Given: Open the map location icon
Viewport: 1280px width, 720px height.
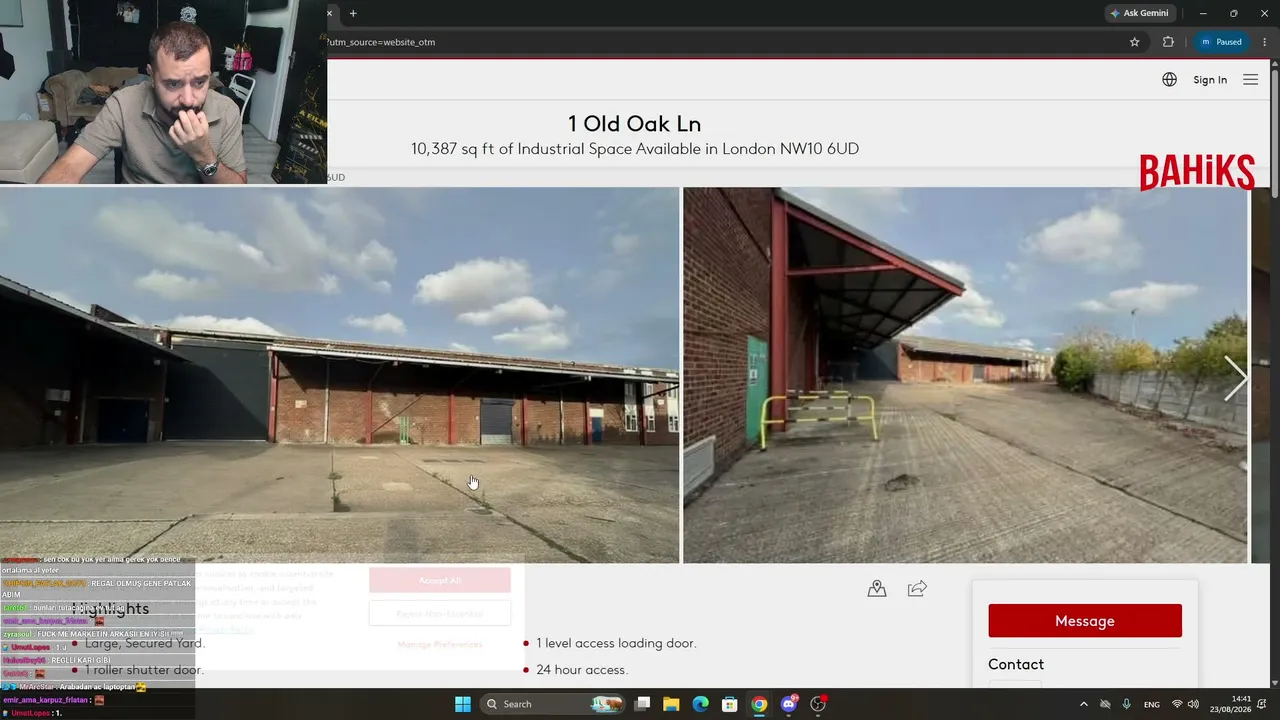Looking at the screenshot, I should tap(877, 589).
